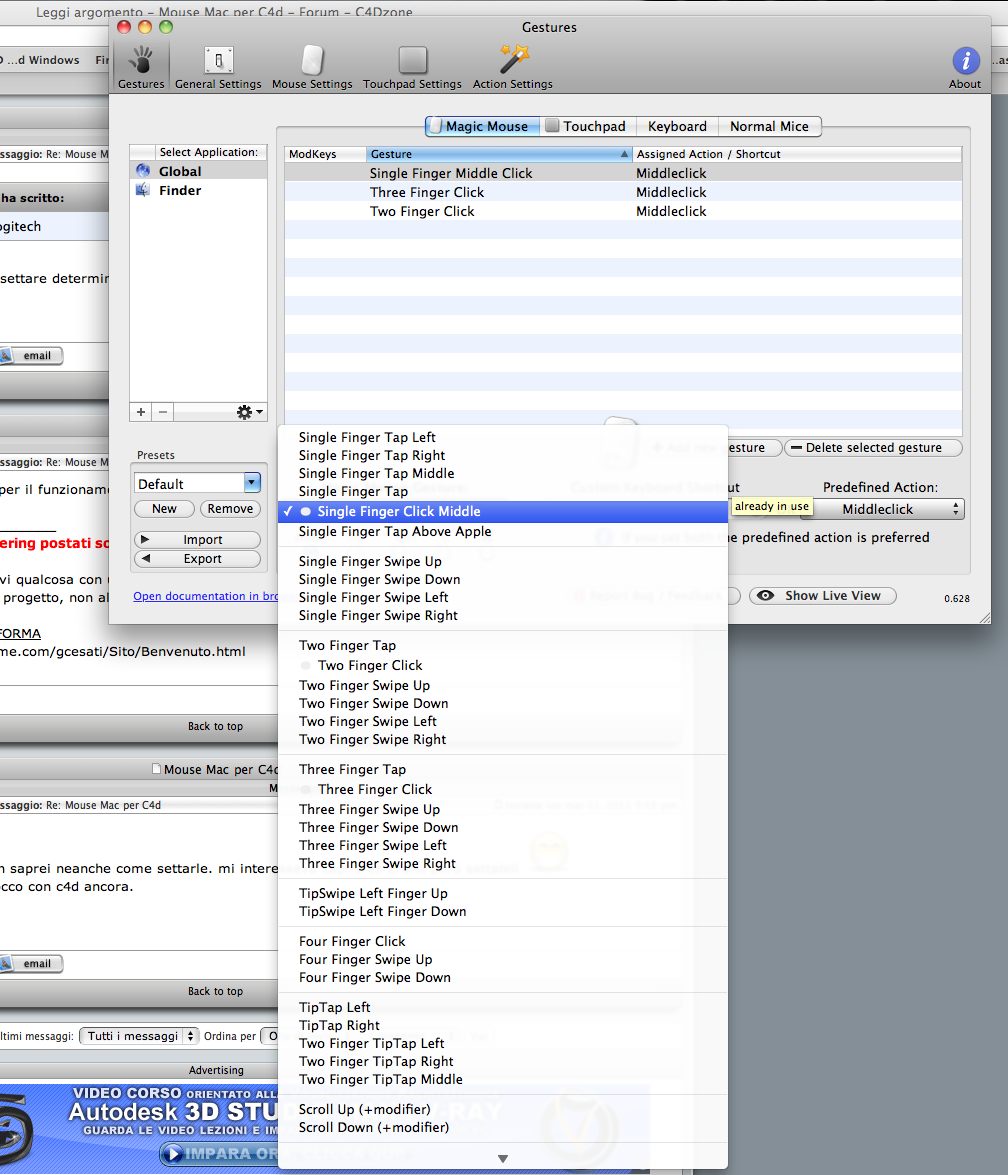
Task: Sort by the Gesture column header
Action: 499,154
